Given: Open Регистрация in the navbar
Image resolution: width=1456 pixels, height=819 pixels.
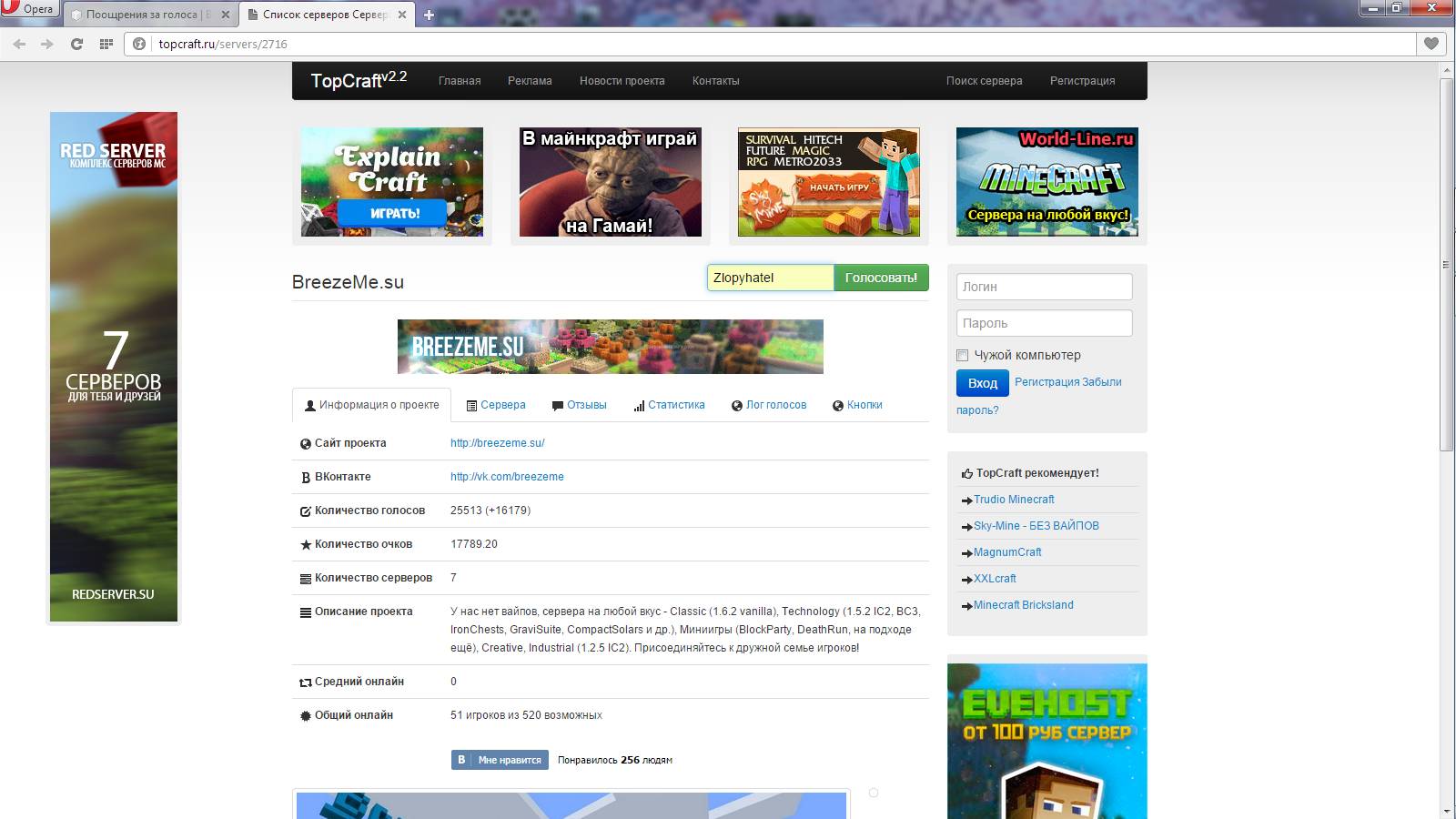Looking at the screenshot, I should [x=1082, y=81].
